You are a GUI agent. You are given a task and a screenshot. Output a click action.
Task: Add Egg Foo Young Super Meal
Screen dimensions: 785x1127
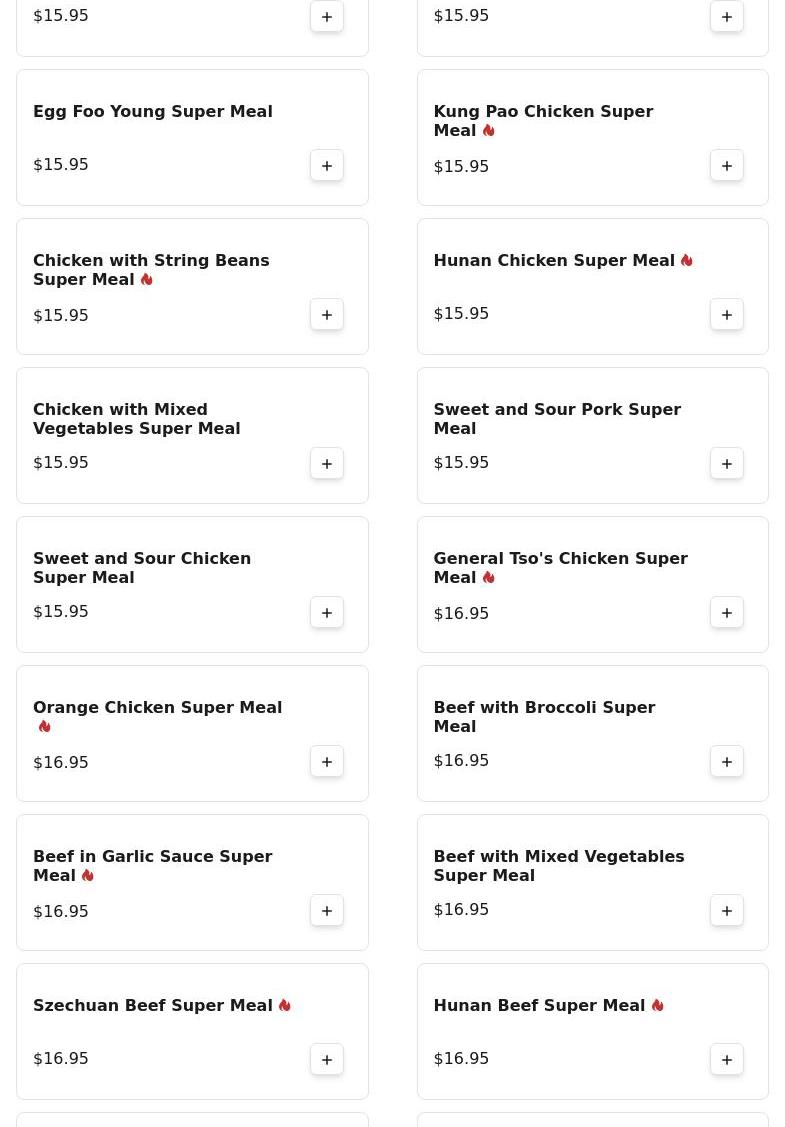click(327, 165)
